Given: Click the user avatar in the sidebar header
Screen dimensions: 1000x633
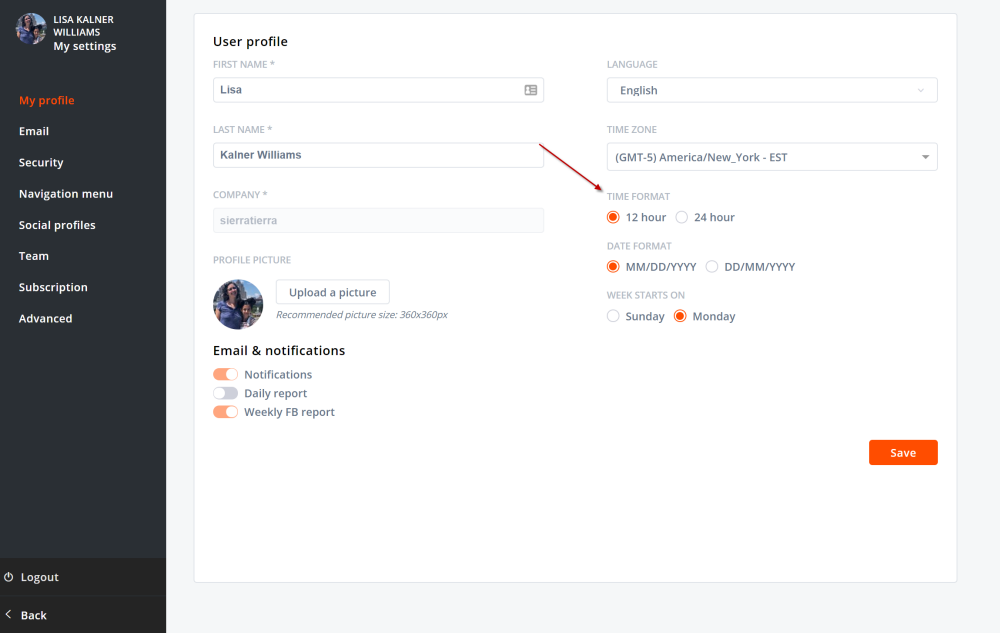Looking at the screenshot, I should coord(31,29).
